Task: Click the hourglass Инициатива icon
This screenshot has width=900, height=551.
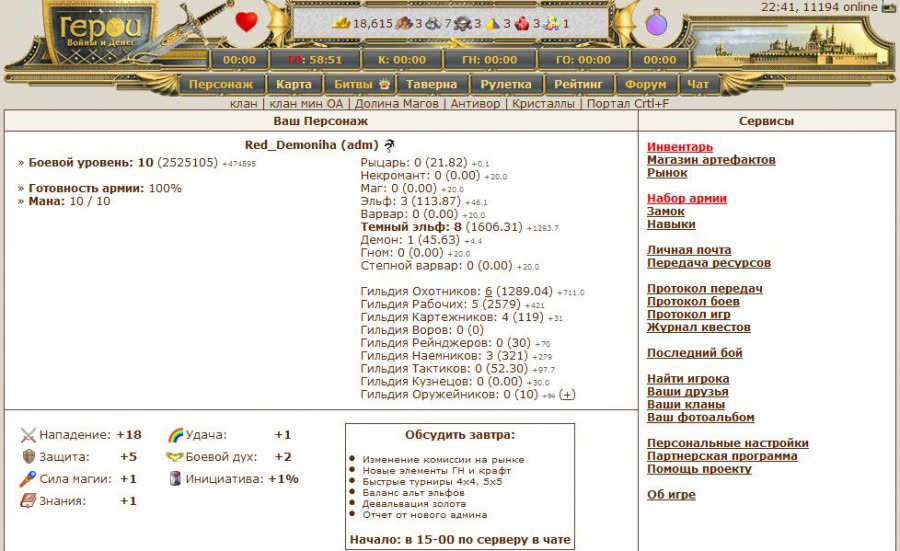Action: [x=176, y=479]
